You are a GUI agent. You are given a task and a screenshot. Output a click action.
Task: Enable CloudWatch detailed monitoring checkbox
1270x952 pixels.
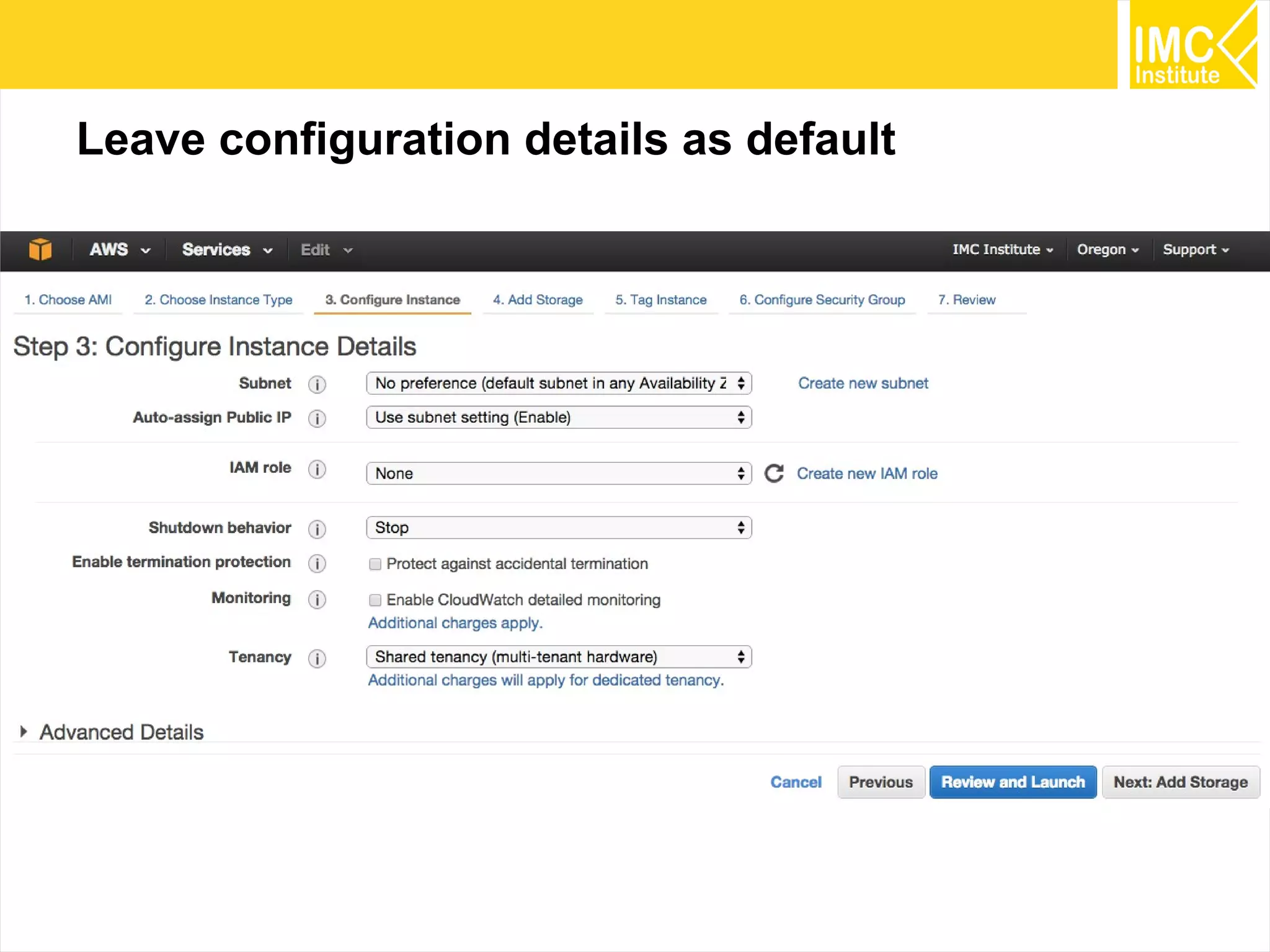coord(375,600)
